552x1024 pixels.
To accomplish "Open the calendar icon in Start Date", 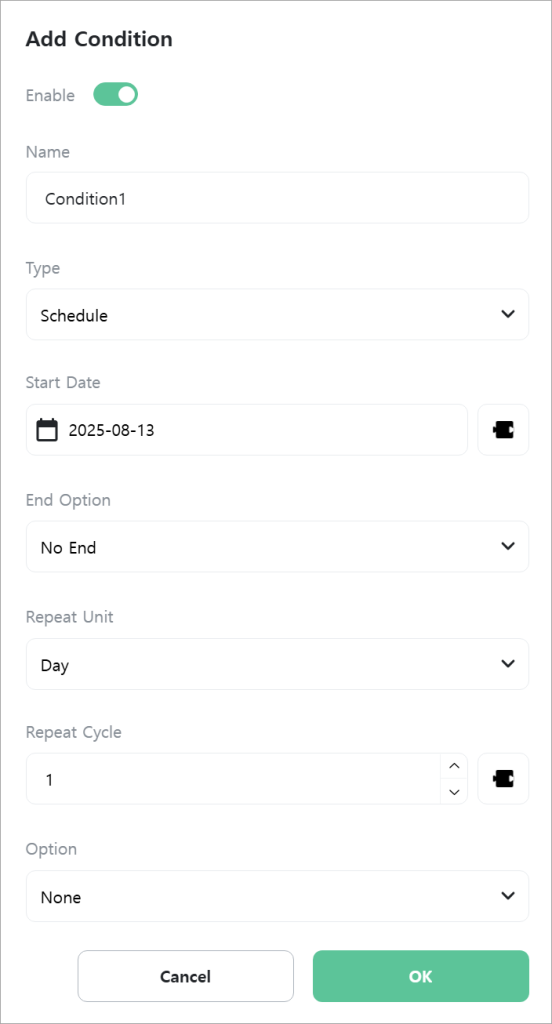I will 47,430.
